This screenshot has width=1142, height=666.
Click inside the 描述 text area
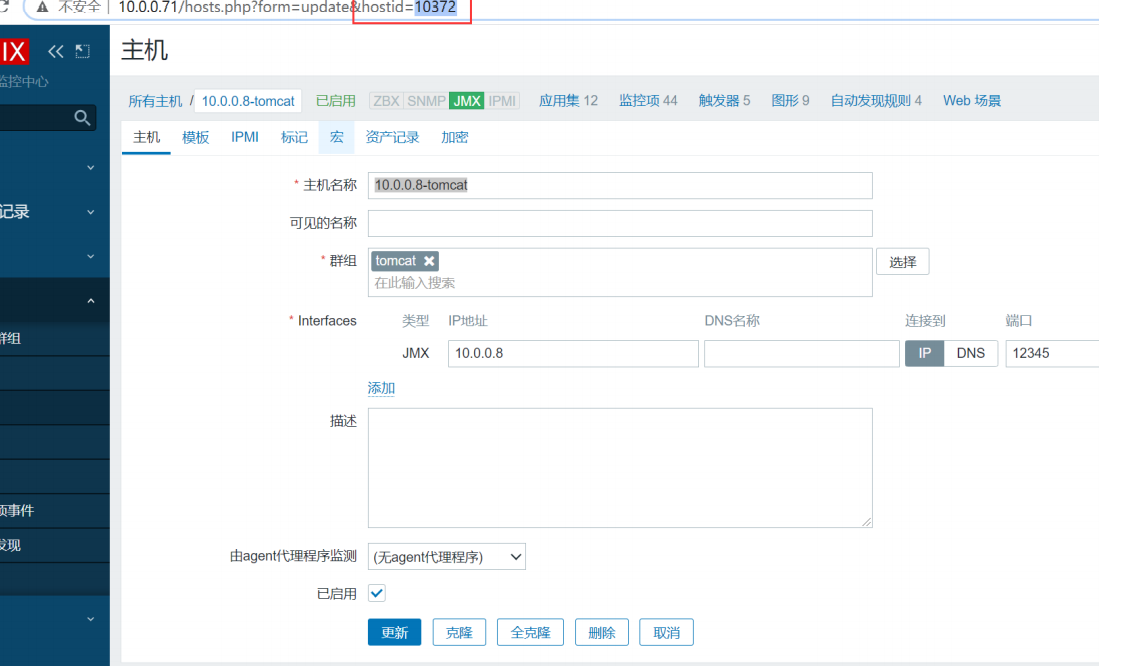pyautogui.click(x=620, y=468)
